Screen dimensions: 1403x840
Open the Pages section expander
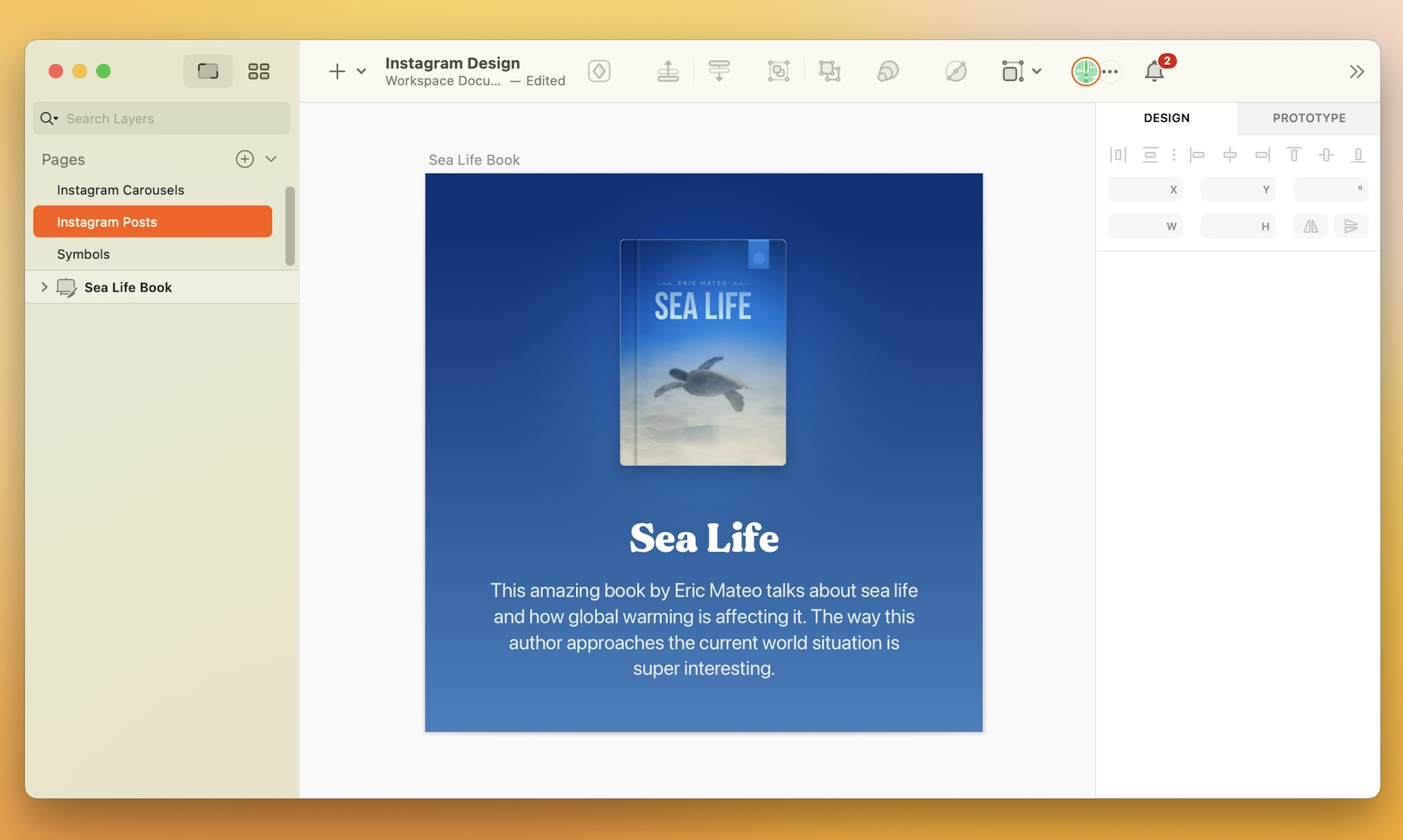point(272,158)
